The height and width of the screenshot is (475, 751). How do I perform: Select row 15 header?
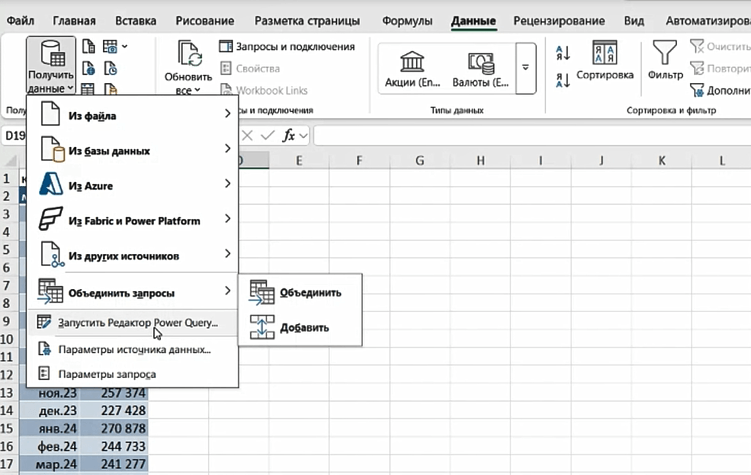coord(7,428)
